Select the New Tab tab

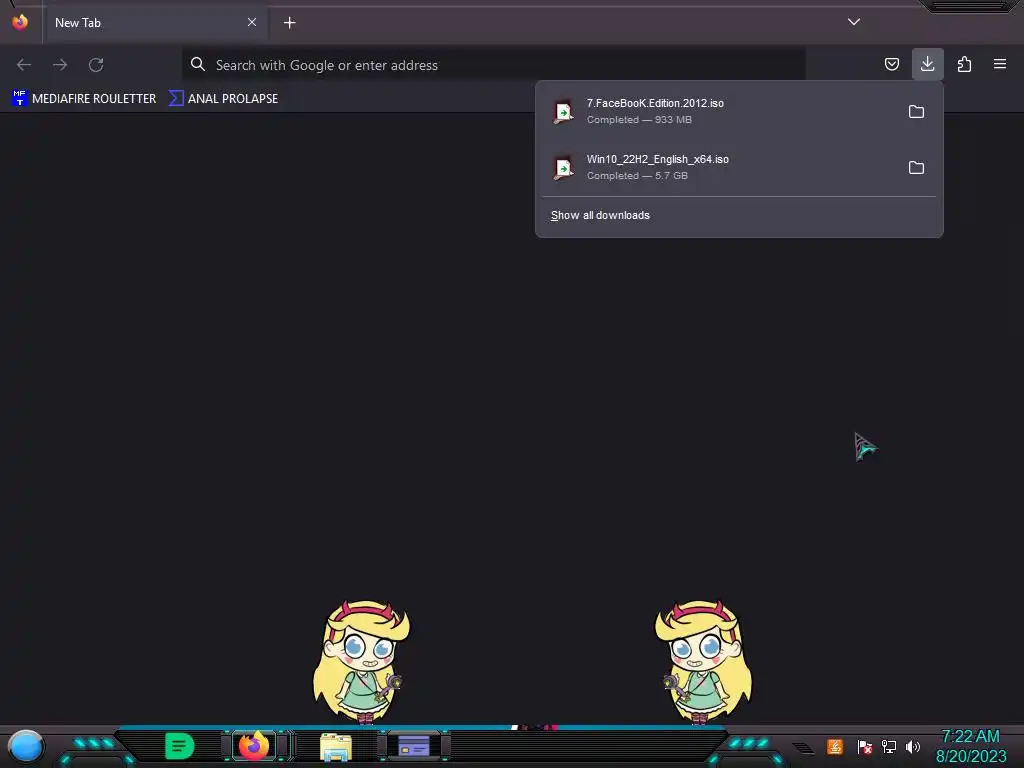tap(155, 23)
